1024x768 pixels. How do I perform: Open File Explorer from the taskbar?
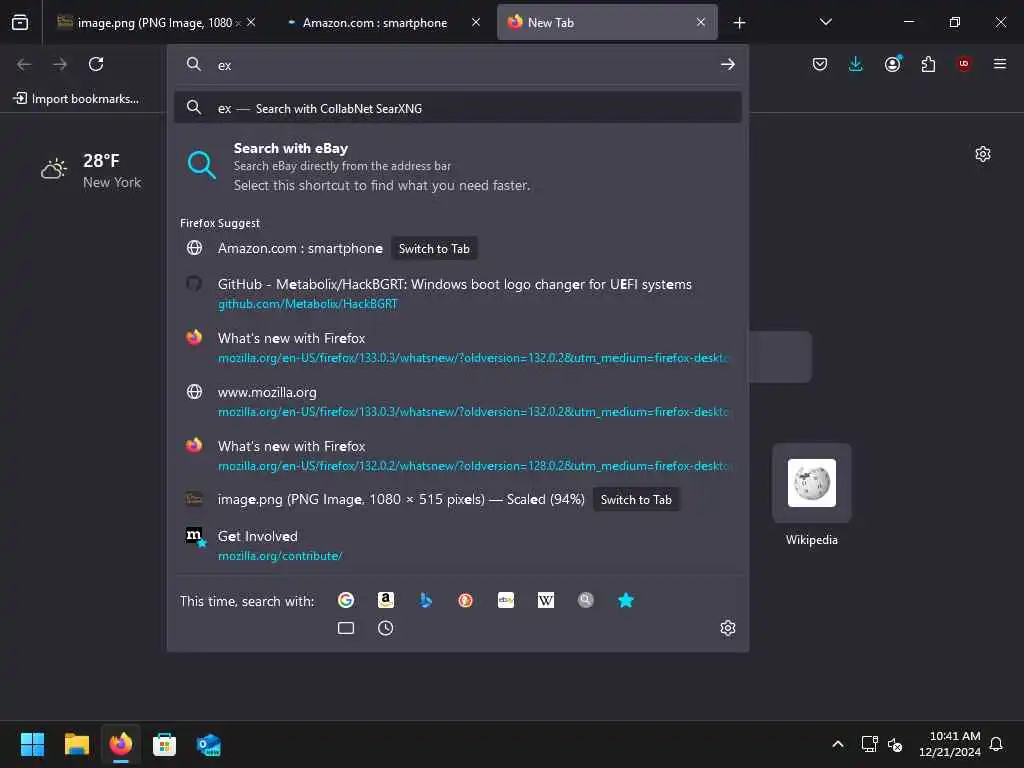(76, 744)
